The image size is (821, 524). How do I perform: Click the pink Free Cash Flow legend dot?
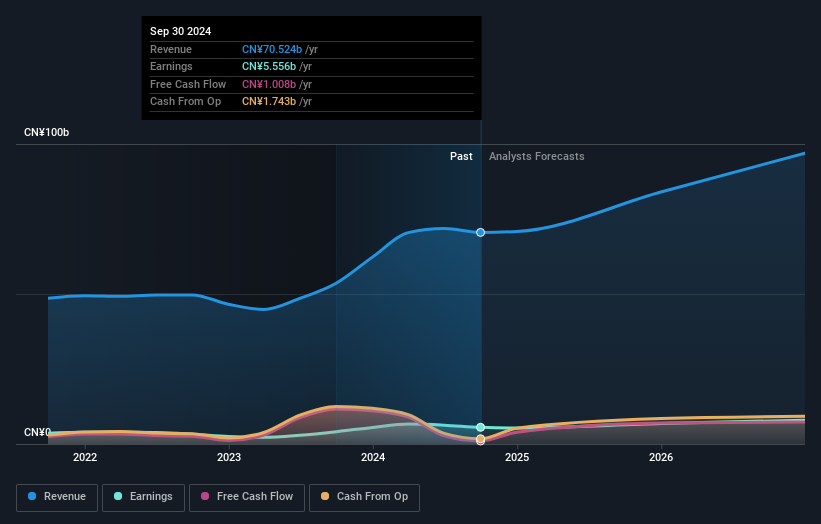[205, 496]
